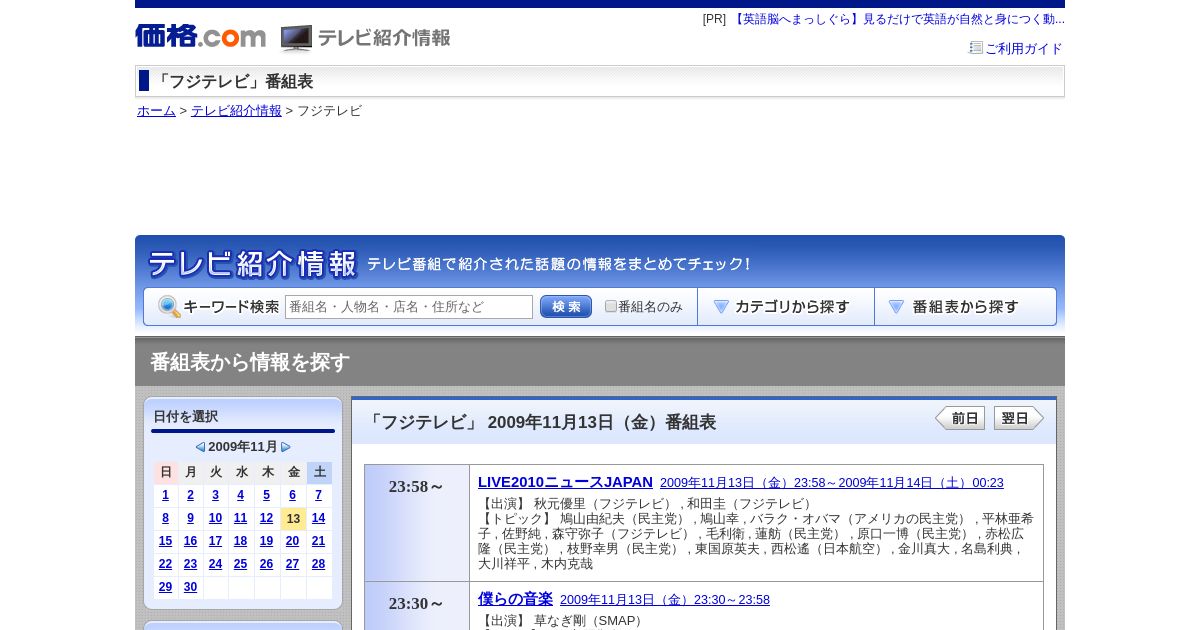
Task: Expand カテゴリから探す dropdown
Action: click(x=786, y=307)
